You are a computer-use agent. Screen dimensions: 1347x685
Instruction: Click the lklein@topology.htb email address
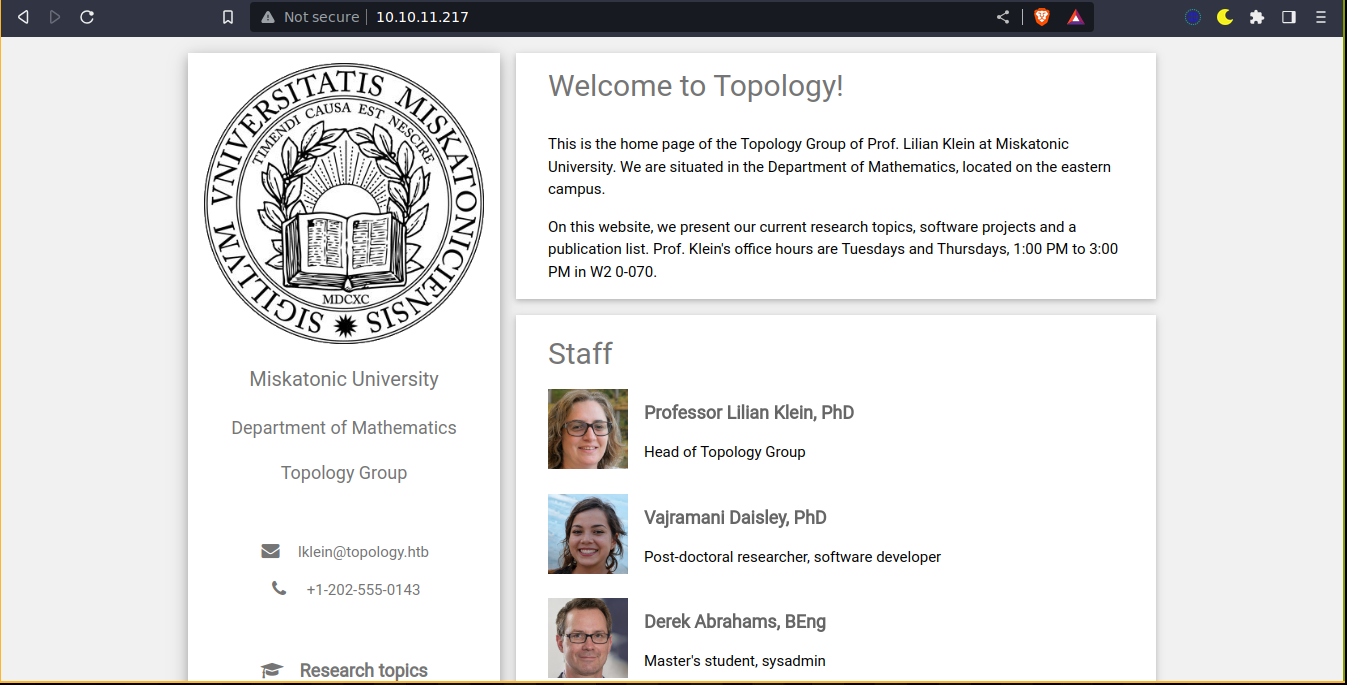coord(363,552)
